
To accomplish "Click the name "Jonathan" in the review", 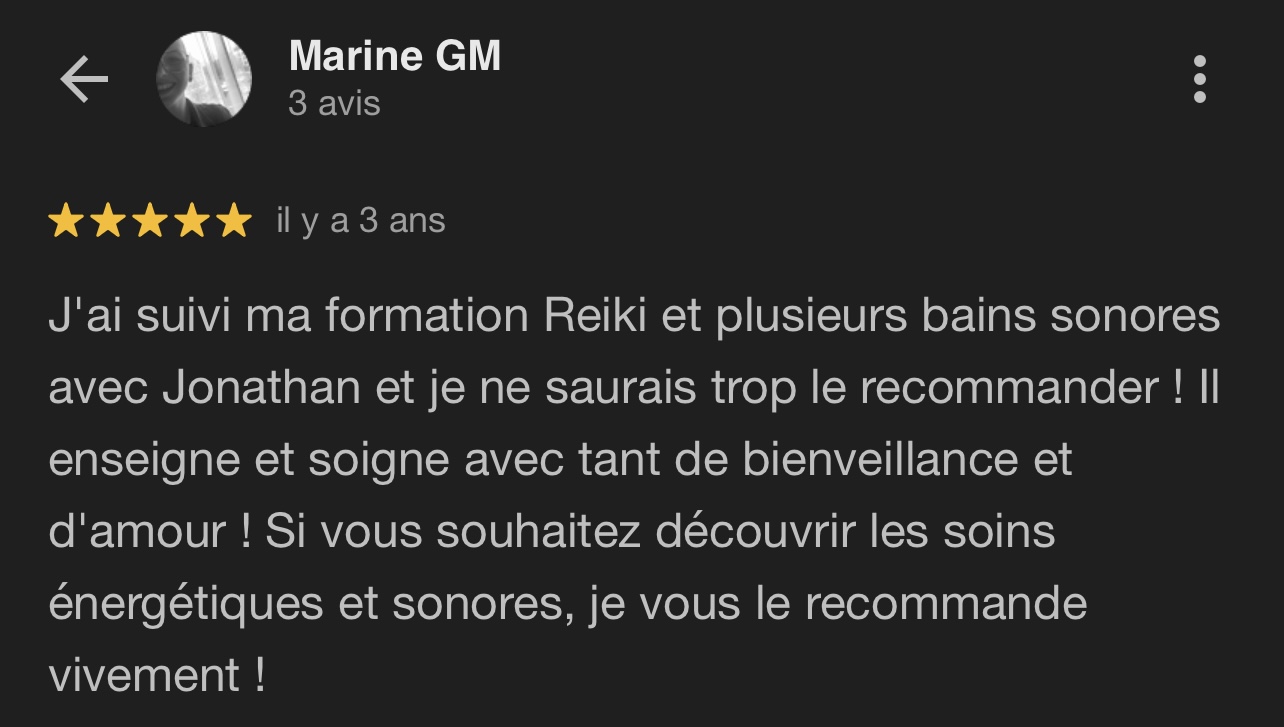I will coord(261,388).
